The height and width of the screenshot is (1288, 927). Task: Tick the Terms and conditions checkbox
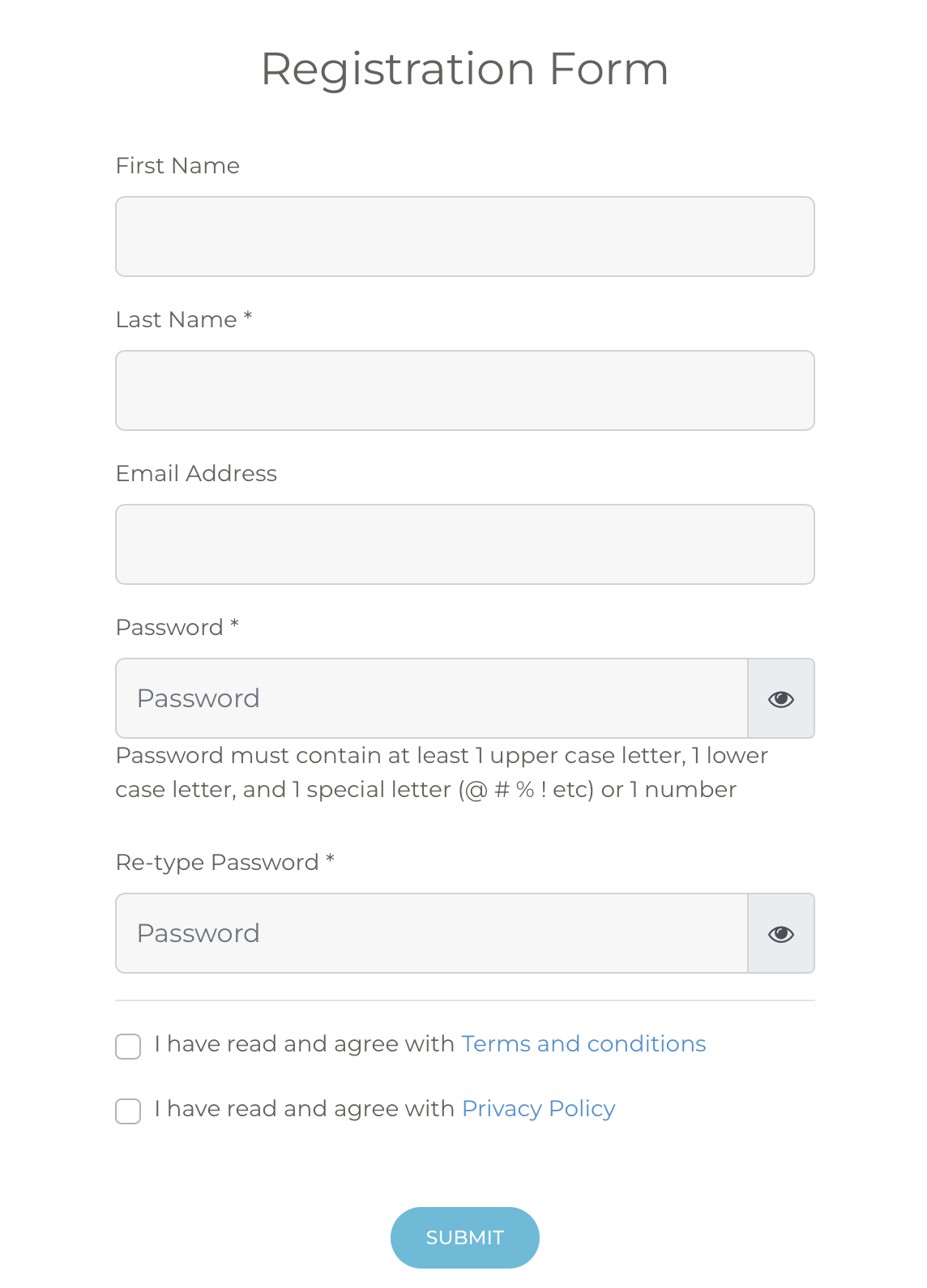coord(128,1046)
